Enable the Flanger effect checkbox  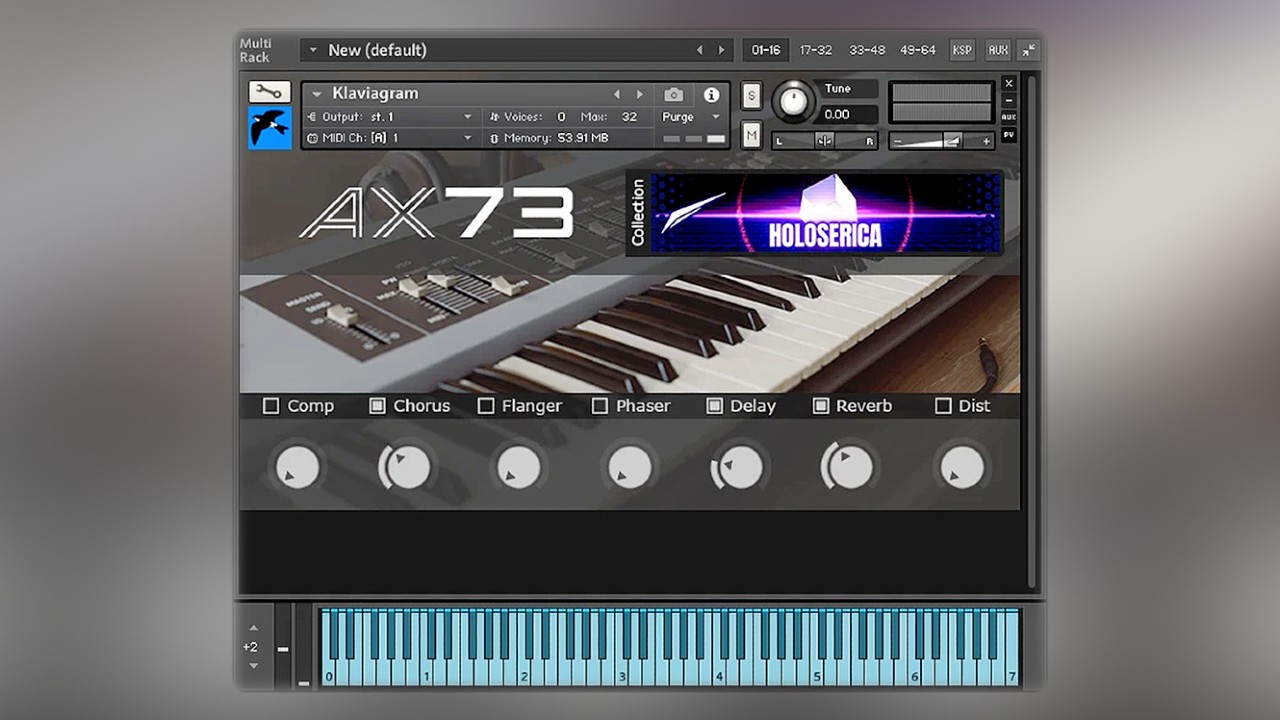pyautogui.click(x=486, y=406)
